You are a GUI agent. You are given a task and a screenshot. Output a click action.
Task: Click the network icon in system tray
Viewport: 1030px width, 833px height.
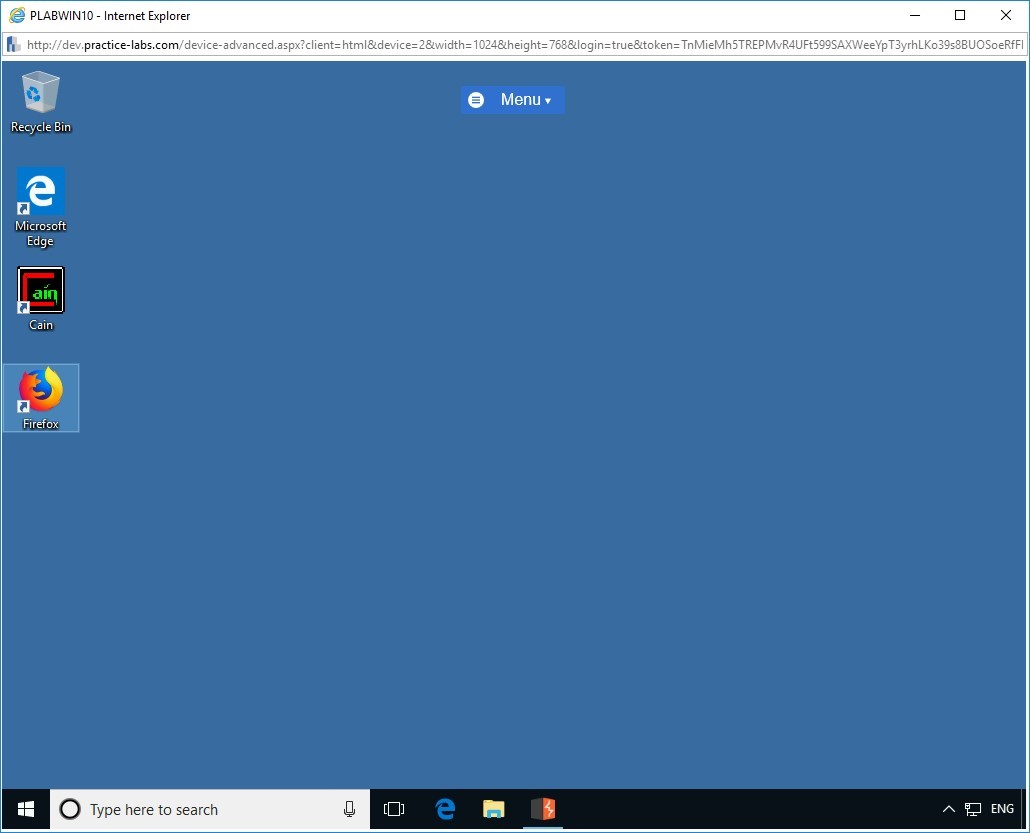pyautogui.click(x=972, y=809)
